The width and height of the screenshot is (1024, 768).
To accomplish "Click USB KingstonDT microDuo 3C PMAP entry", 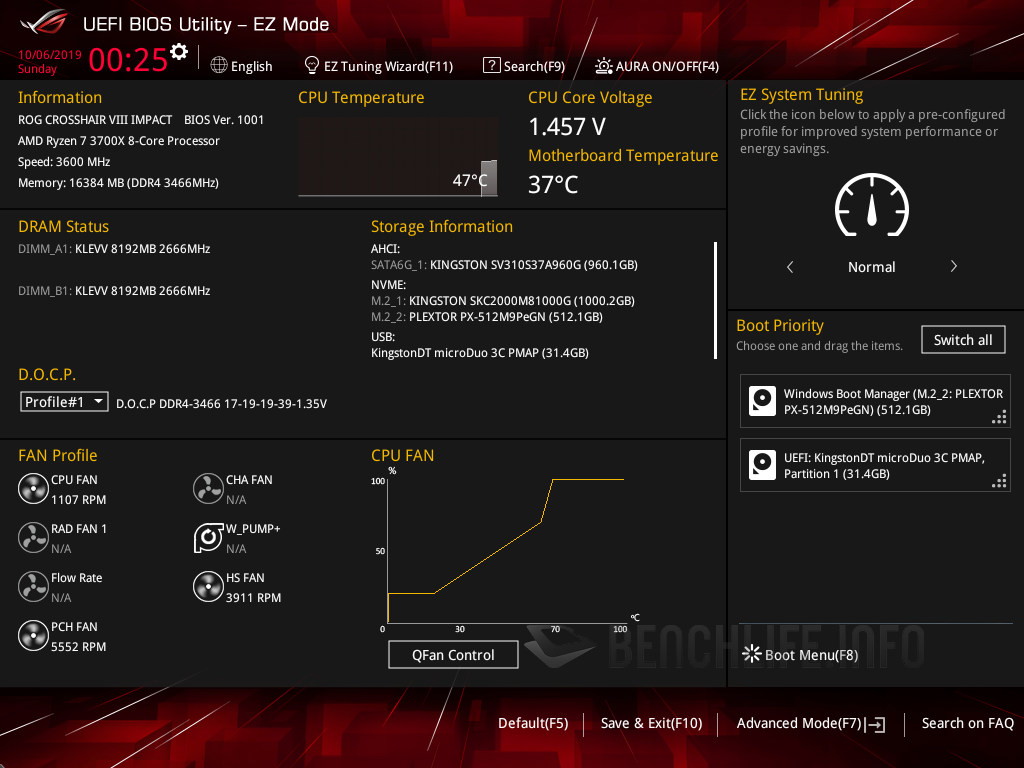I will 480,353.
